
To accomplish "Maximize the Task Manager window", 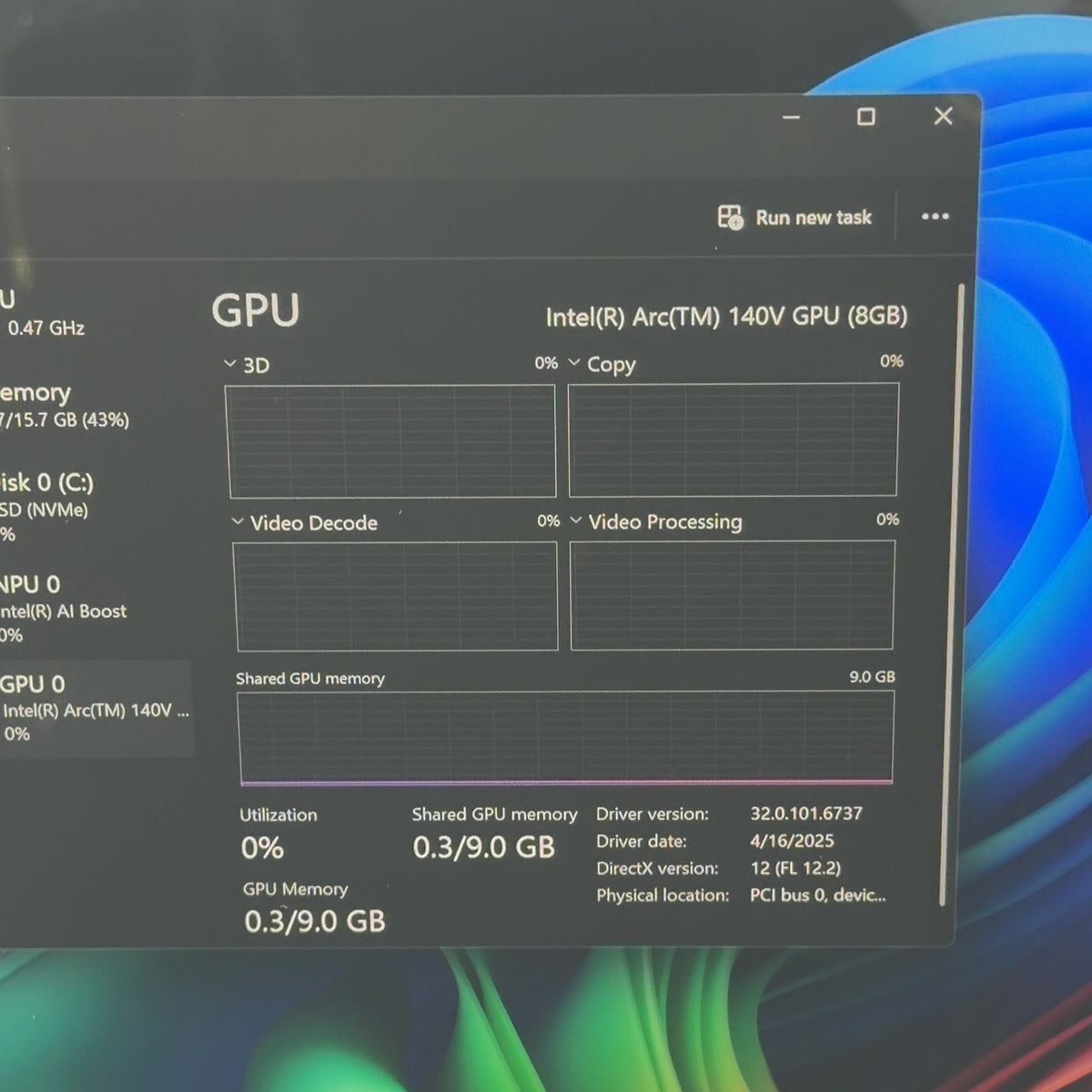I will 866,116.
